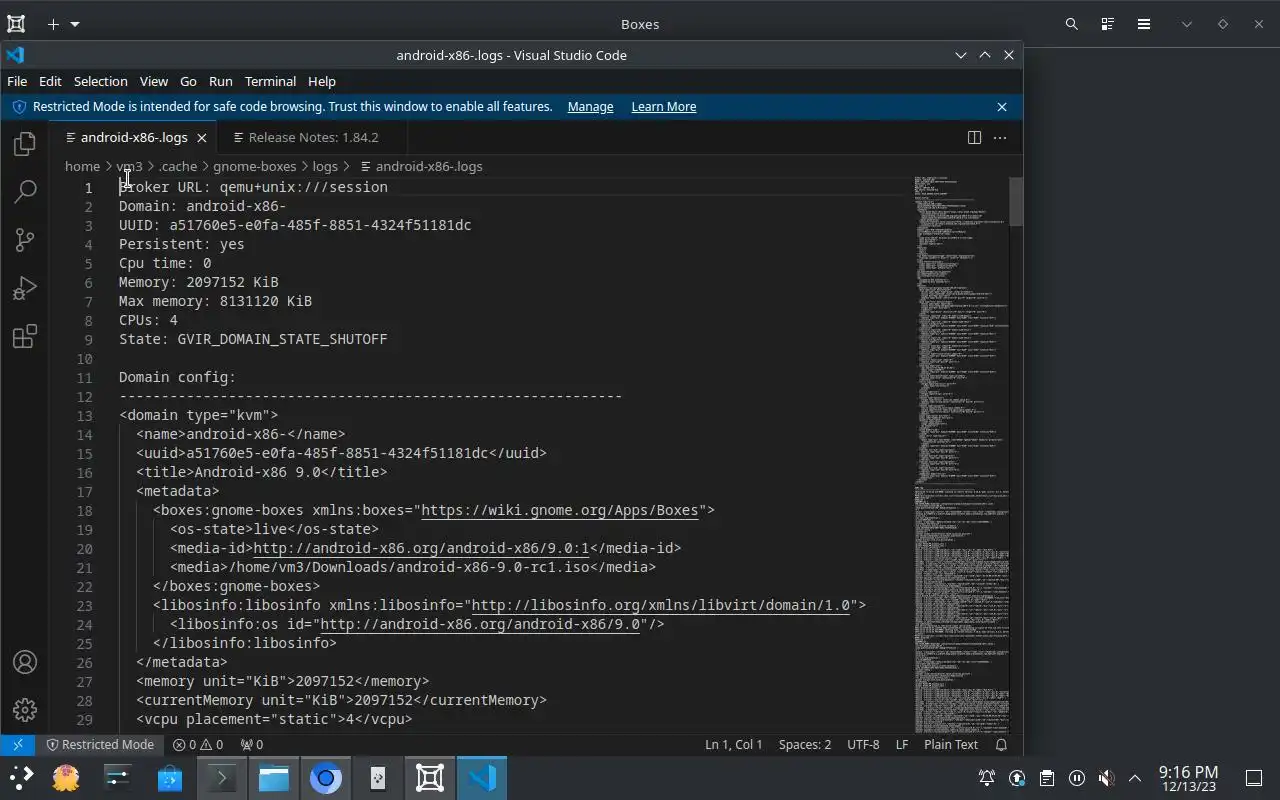Open the Run menu
1280x800 pixels.
point(220,81)
